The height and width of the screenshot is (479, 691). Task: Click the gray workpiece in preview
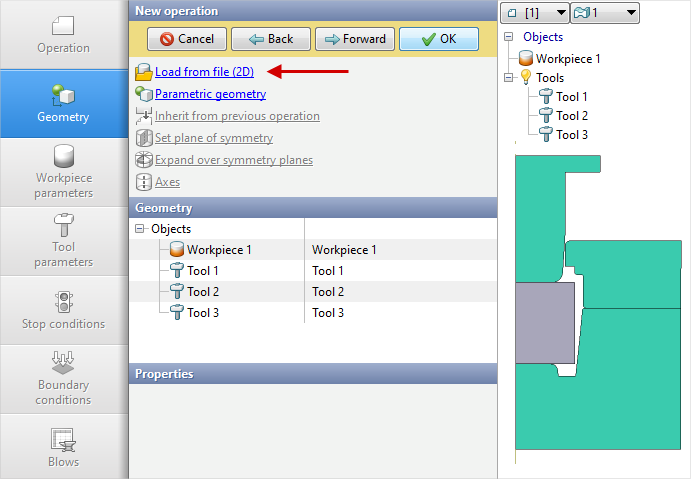click(x=543, y=320)
